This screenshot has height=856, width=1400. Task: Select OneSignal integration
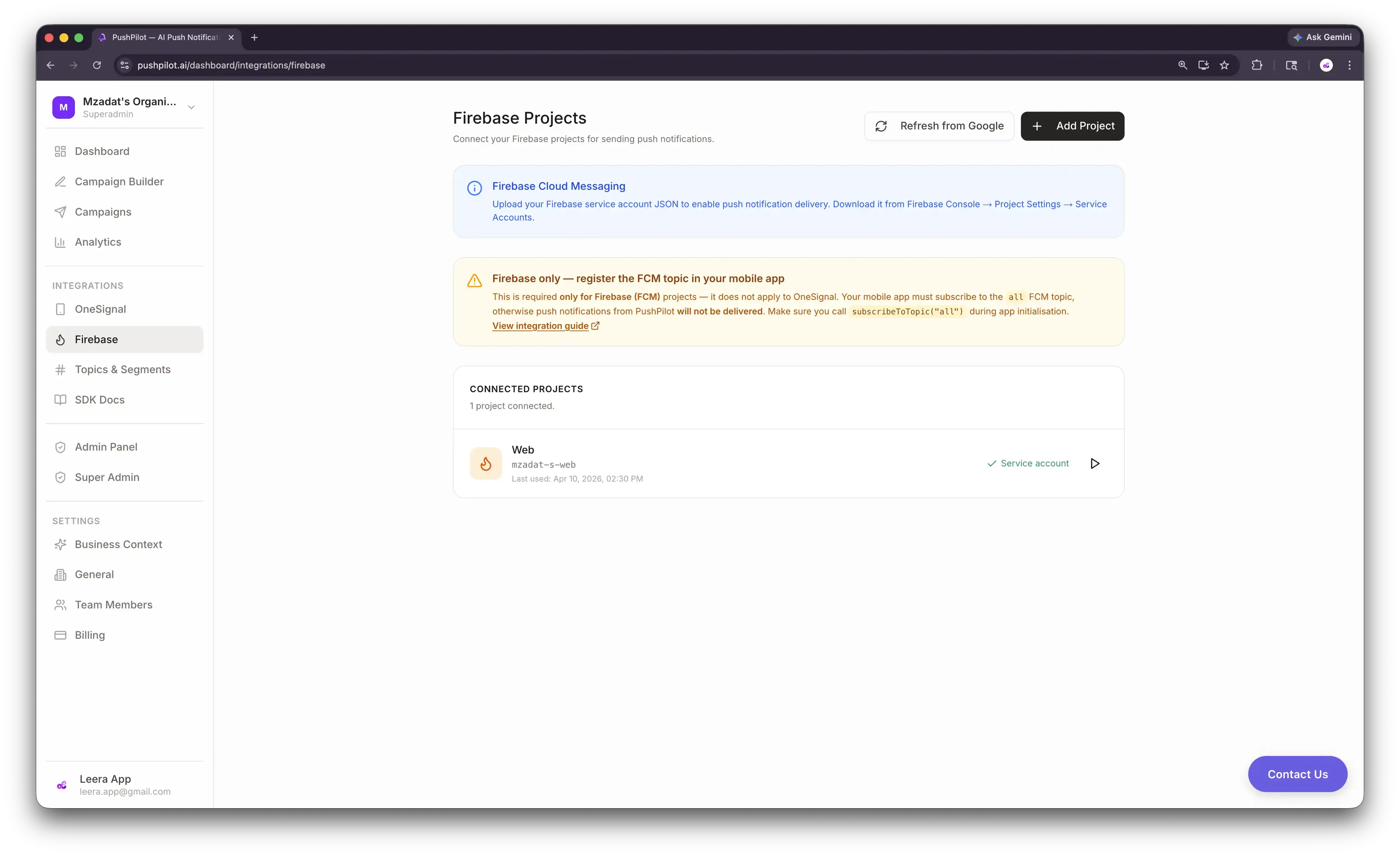coord(124,309)
